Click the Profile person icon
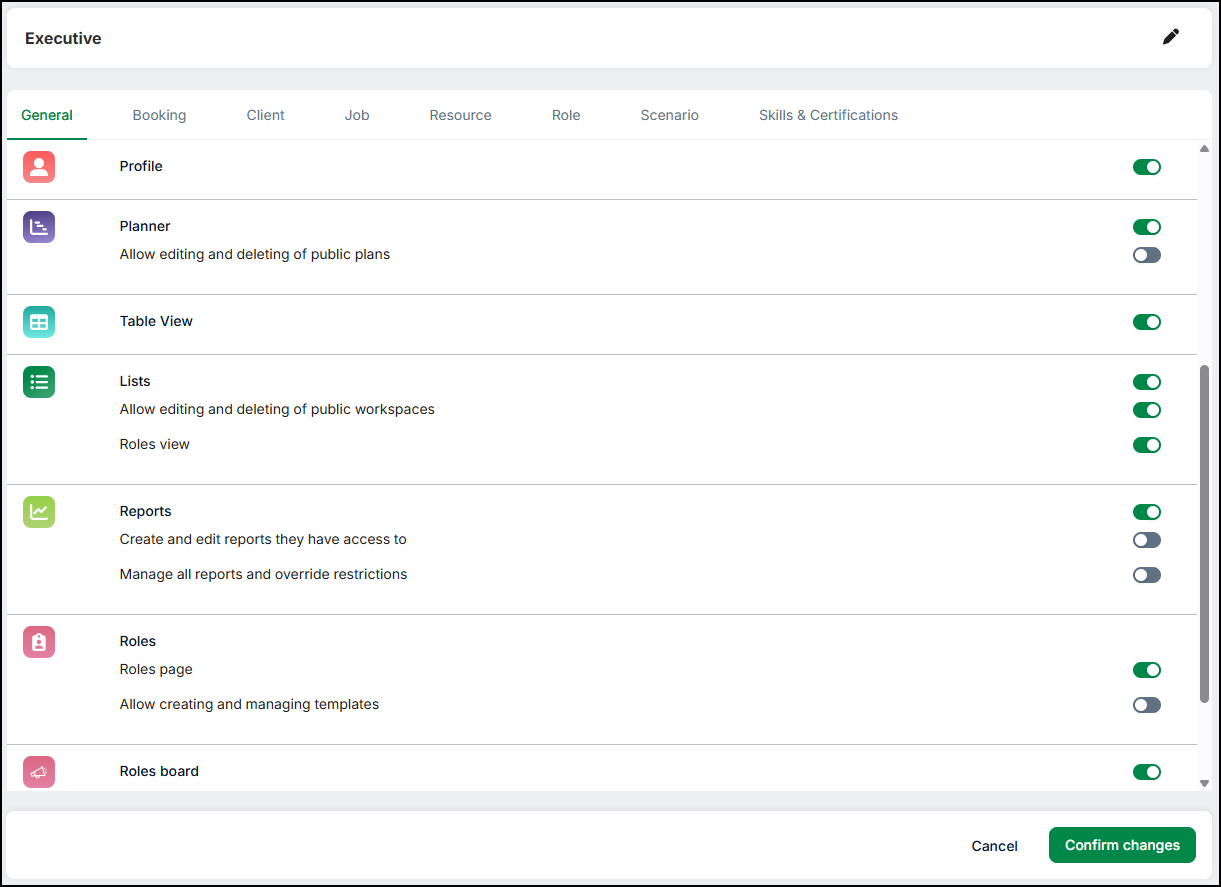 coord(39,167)
